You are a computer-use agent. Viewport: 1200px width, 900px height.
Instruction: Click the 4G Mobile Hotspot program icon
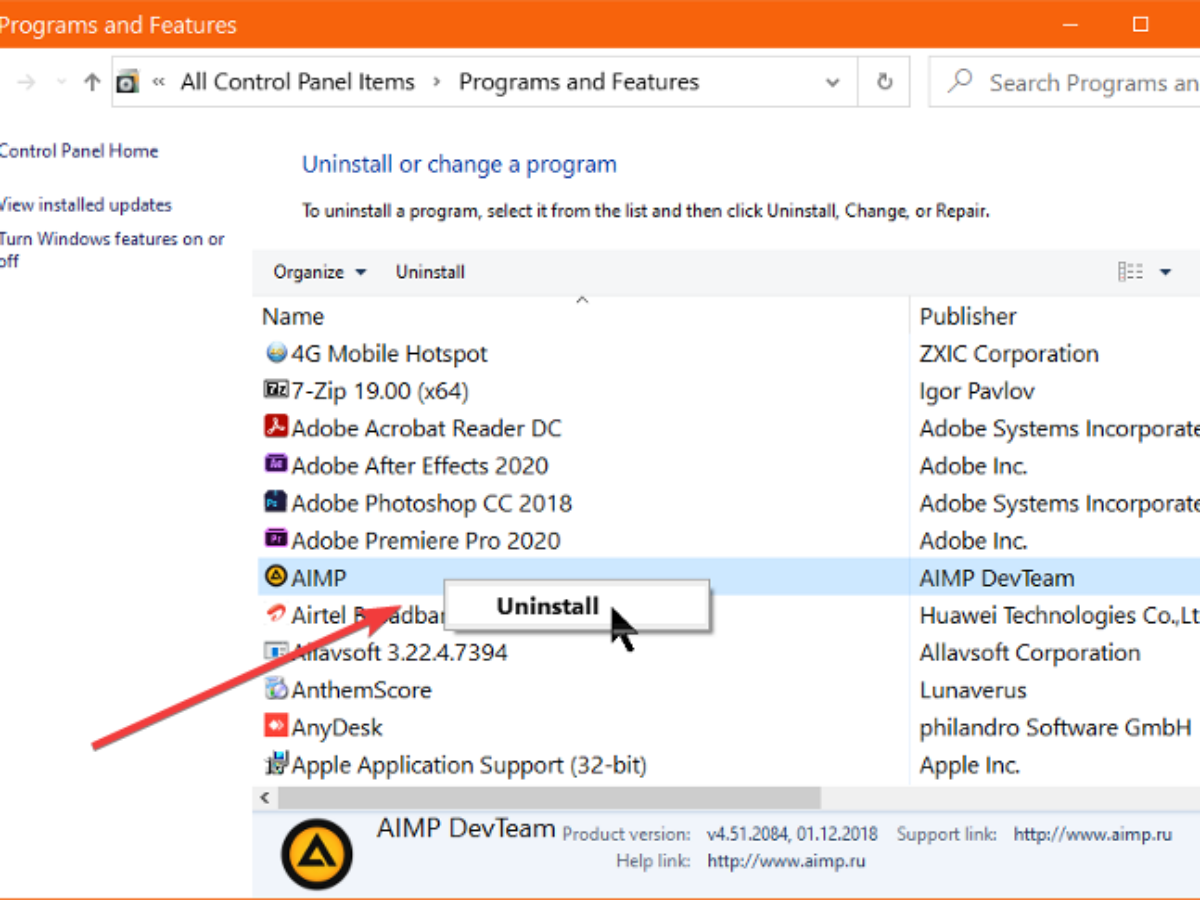click(x=276, y=353)
